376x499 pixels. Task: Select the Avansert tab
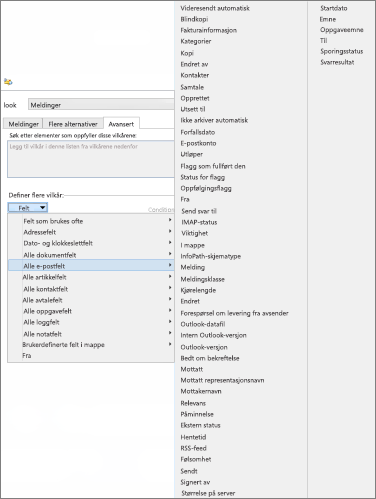pyautogui.click(x=121, y=124)
